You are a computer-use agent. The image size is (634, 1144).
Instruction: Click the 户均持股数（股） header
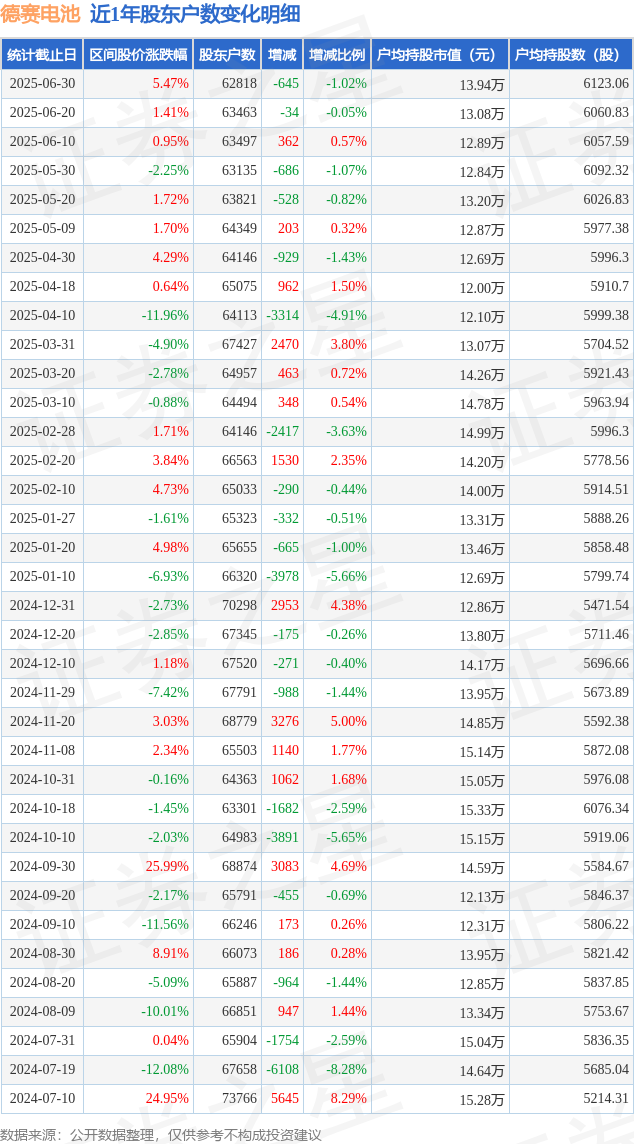click(571, 55)
